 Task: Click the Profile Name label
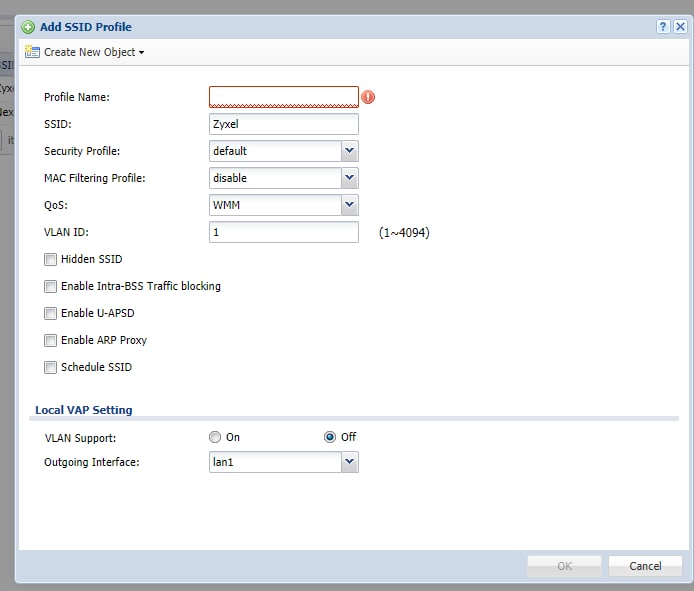pyautogui.click(x=77, y=97)
